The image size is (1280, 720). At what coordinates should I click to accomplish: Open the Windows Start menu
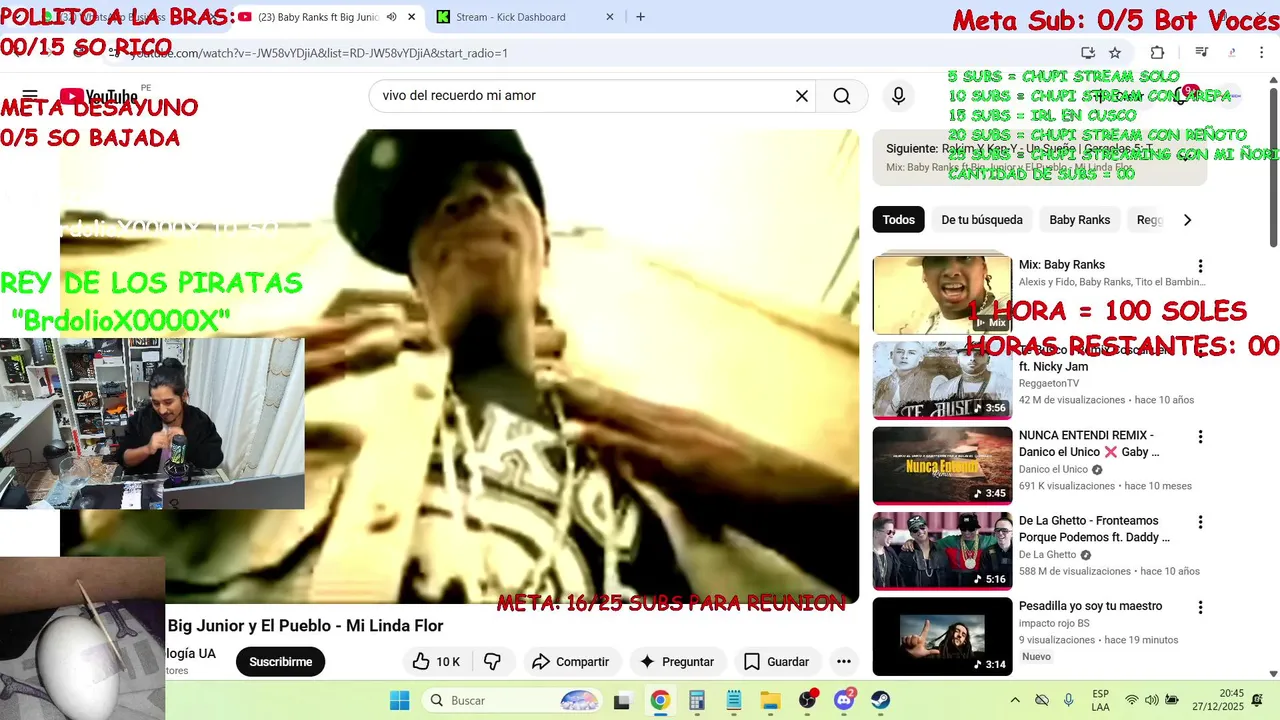click(399, 700)
